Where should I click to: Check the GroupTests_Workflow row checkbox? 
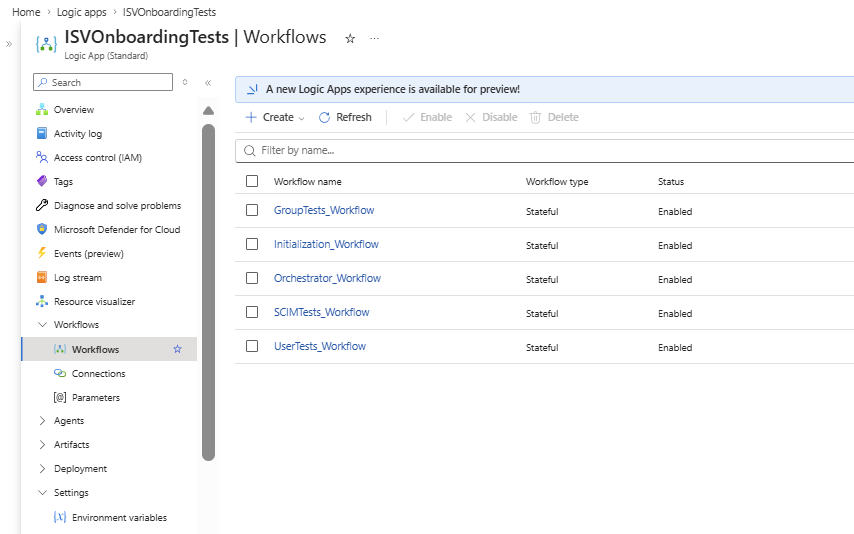click(x=252, y=210)
